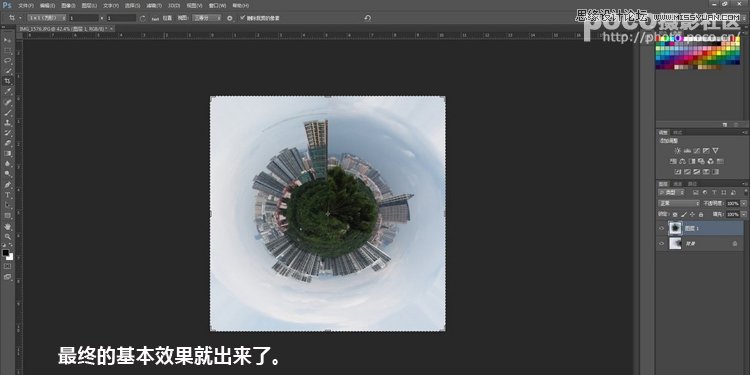Select the Blur tool
Viewport: 750px width, 375px height.
click(x=8, y=164)
